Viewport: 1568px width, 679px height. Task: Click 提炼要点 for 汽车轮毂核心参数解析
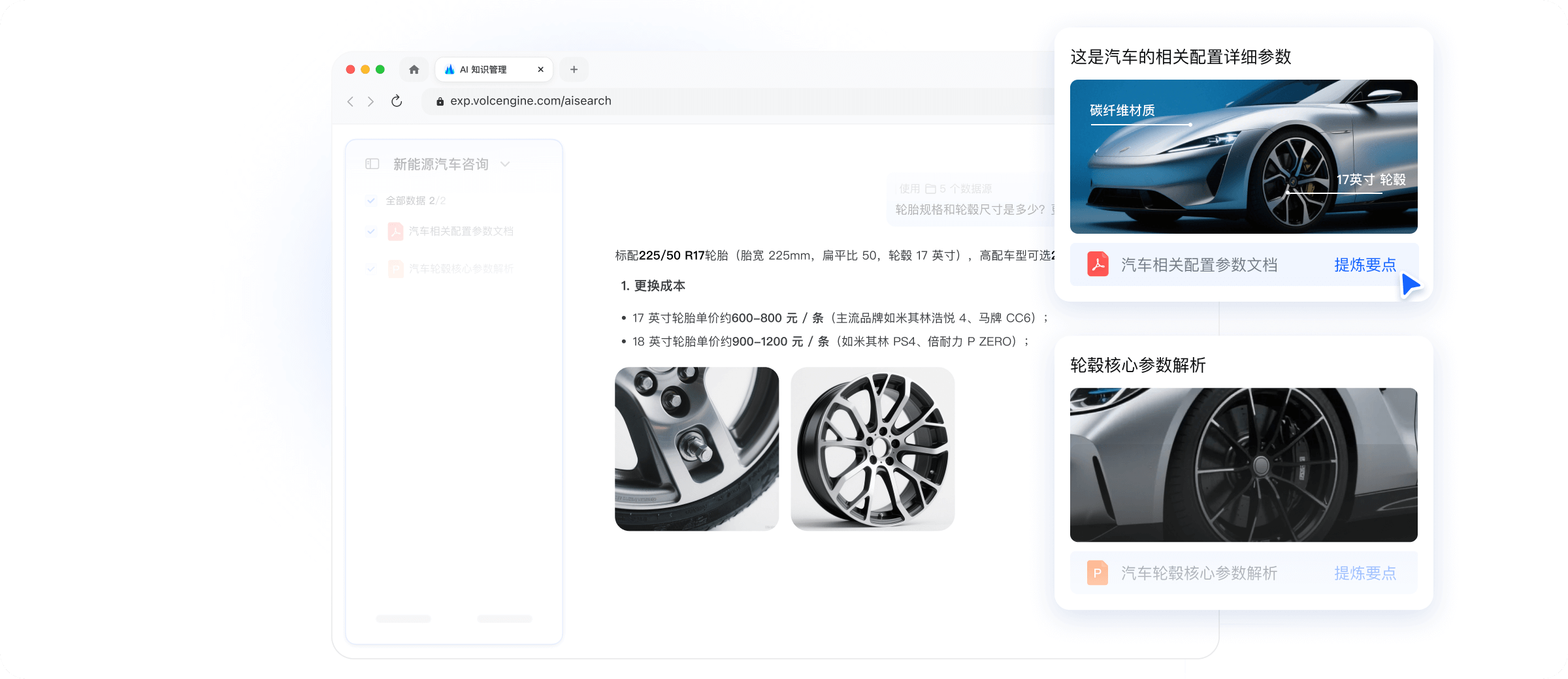[1365, 573]
